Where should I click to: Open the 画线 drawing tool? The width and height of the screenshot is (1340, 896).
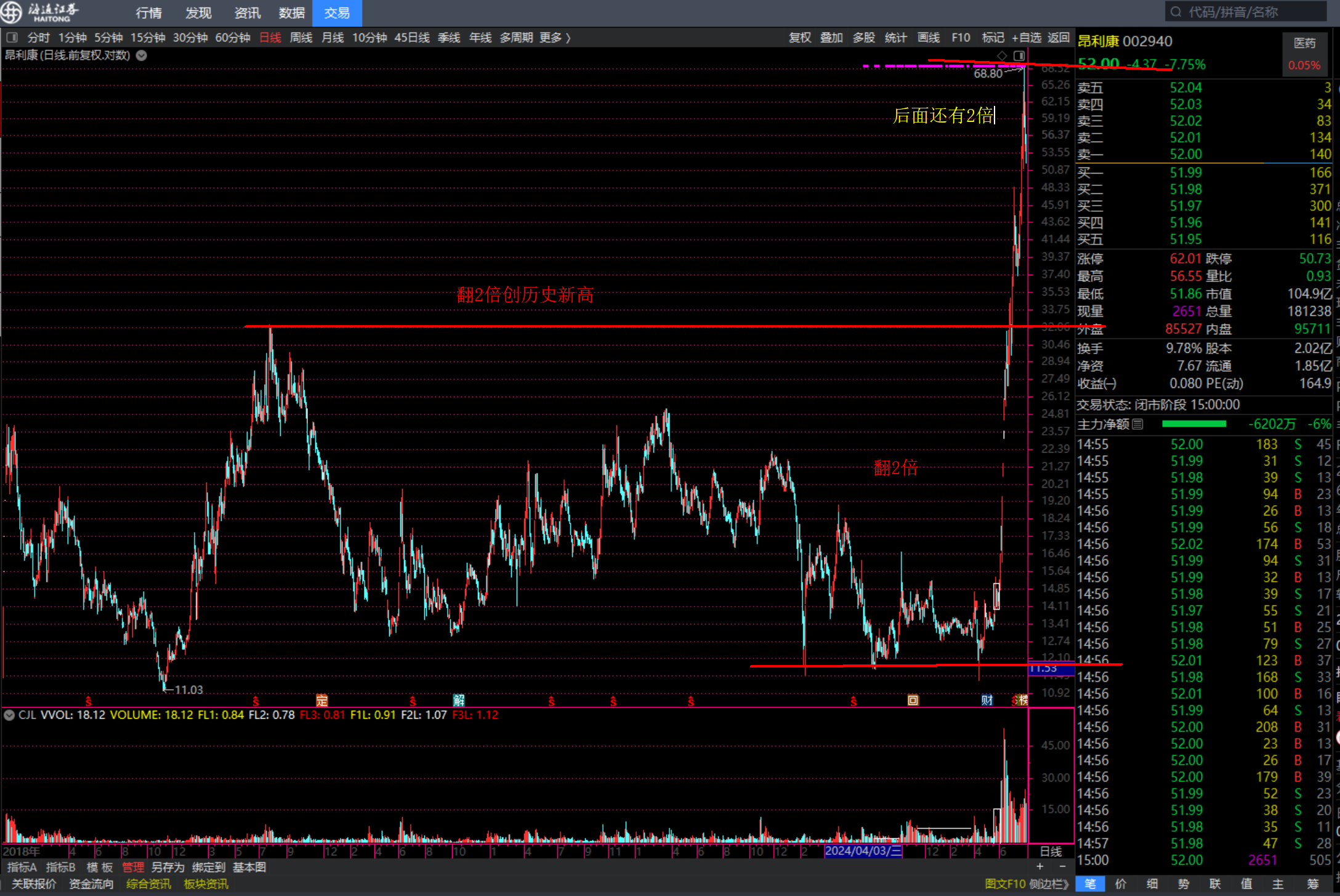point(929,38)
